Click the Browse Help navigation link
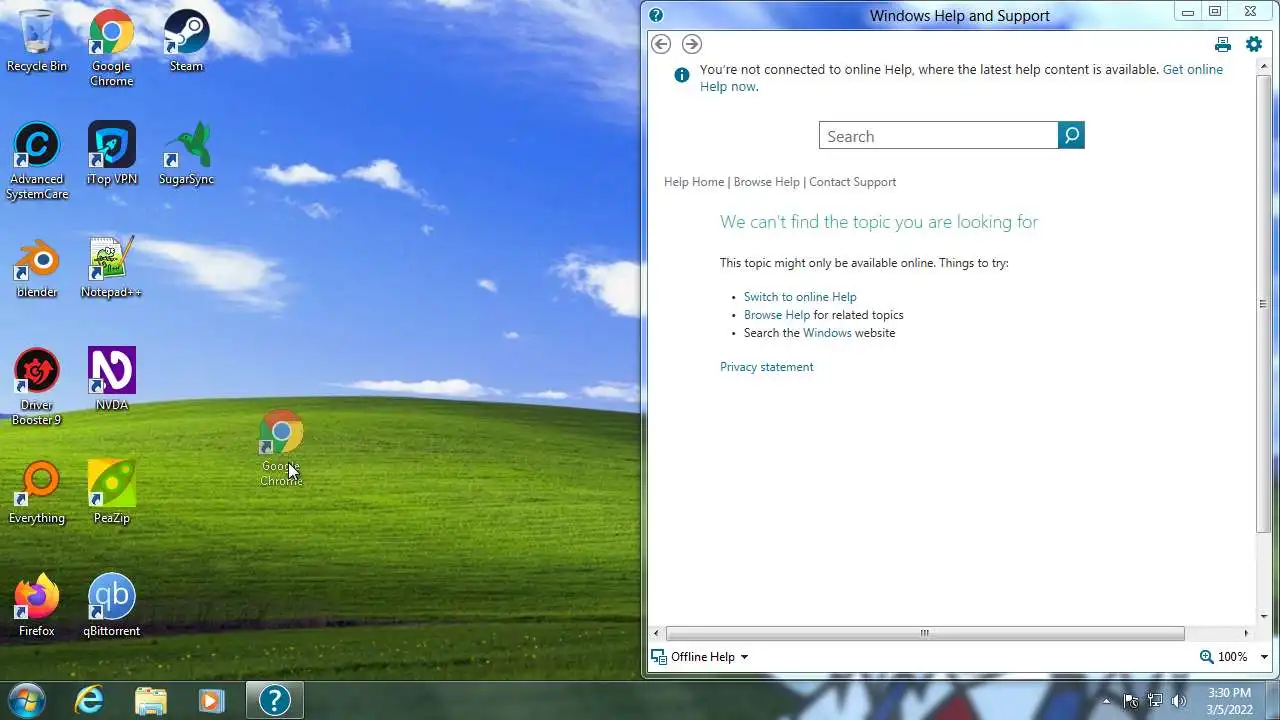The height and width of the screenshot is (720, 1280). [767, 182]
